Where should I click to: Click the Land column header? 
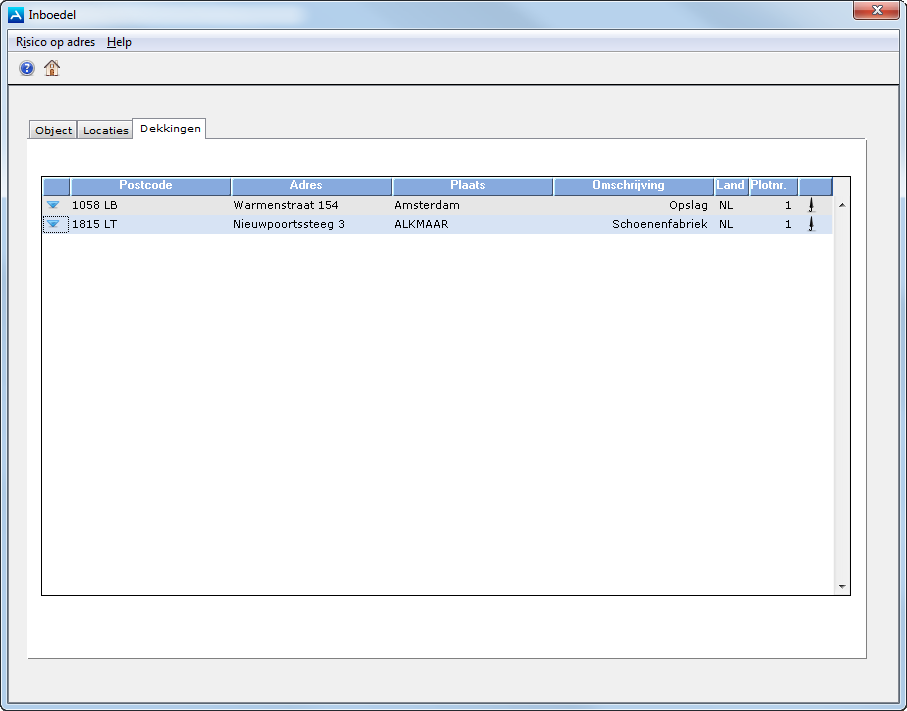tap(730, 186)
